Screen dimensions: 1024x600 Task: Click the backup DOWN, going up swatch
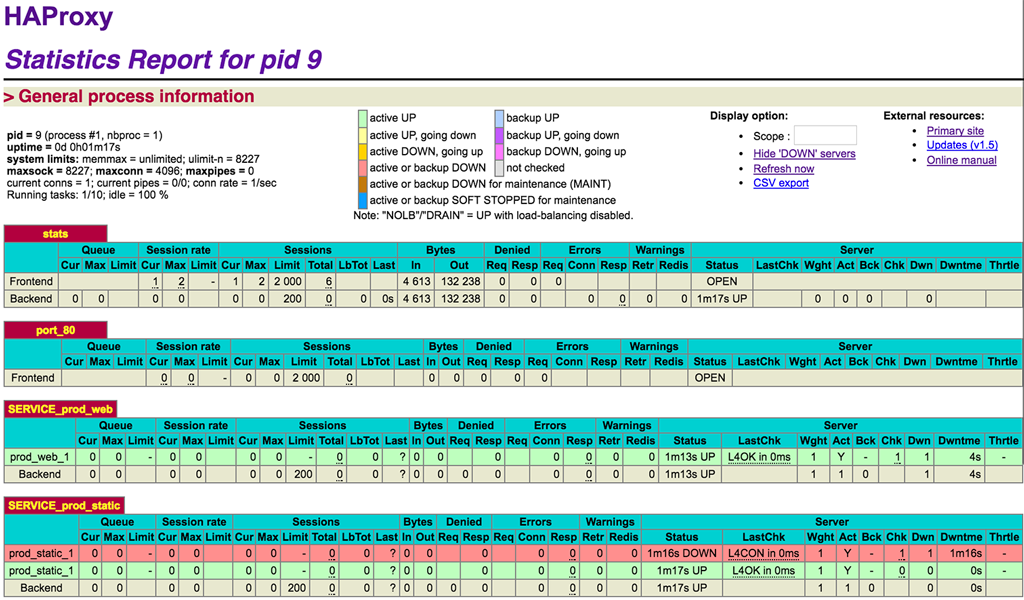tap(500, 151)
